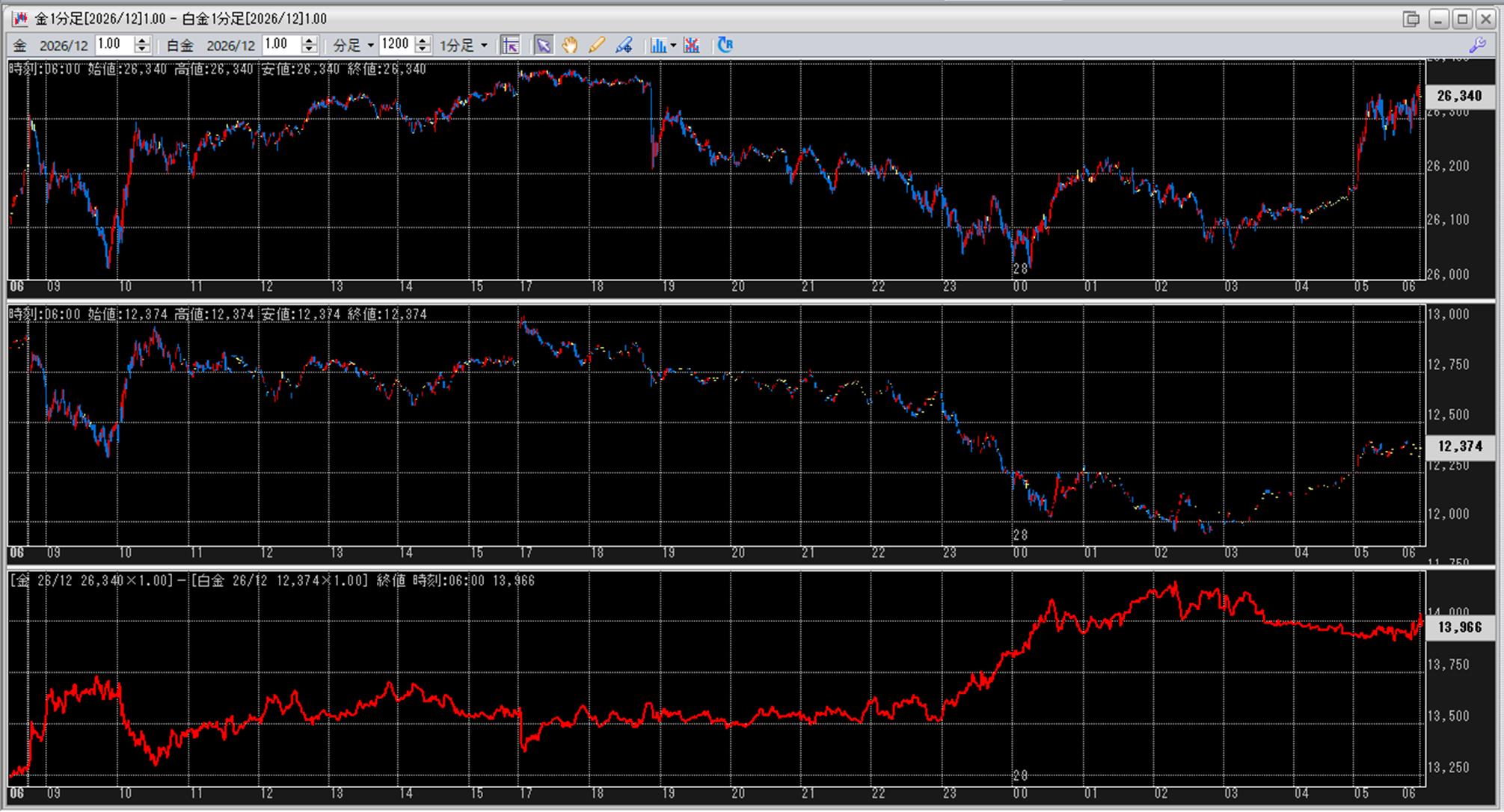Activate the hand pan tool
This screenshot has width=1504, height=812.
point(570,46)
